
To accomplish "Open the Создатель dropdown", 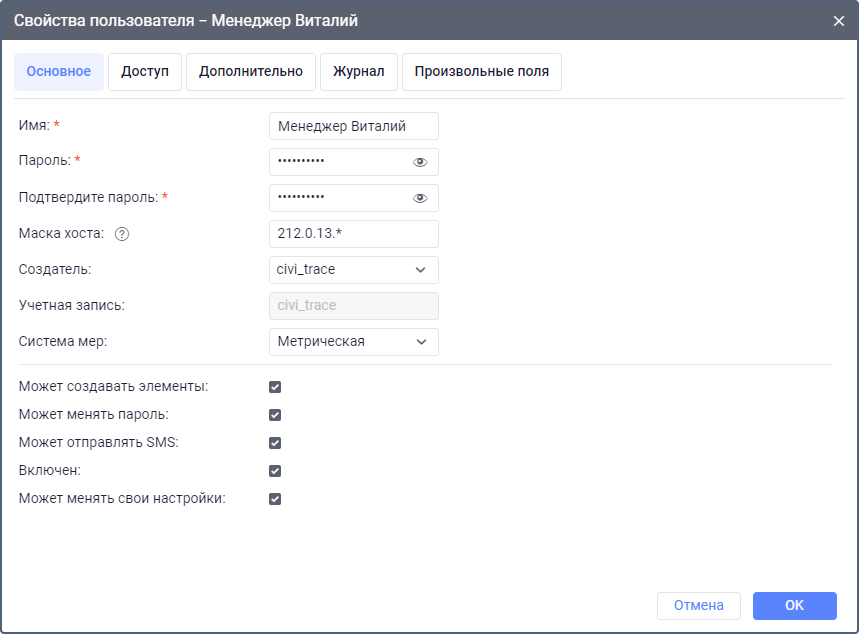I will point(354,270).
